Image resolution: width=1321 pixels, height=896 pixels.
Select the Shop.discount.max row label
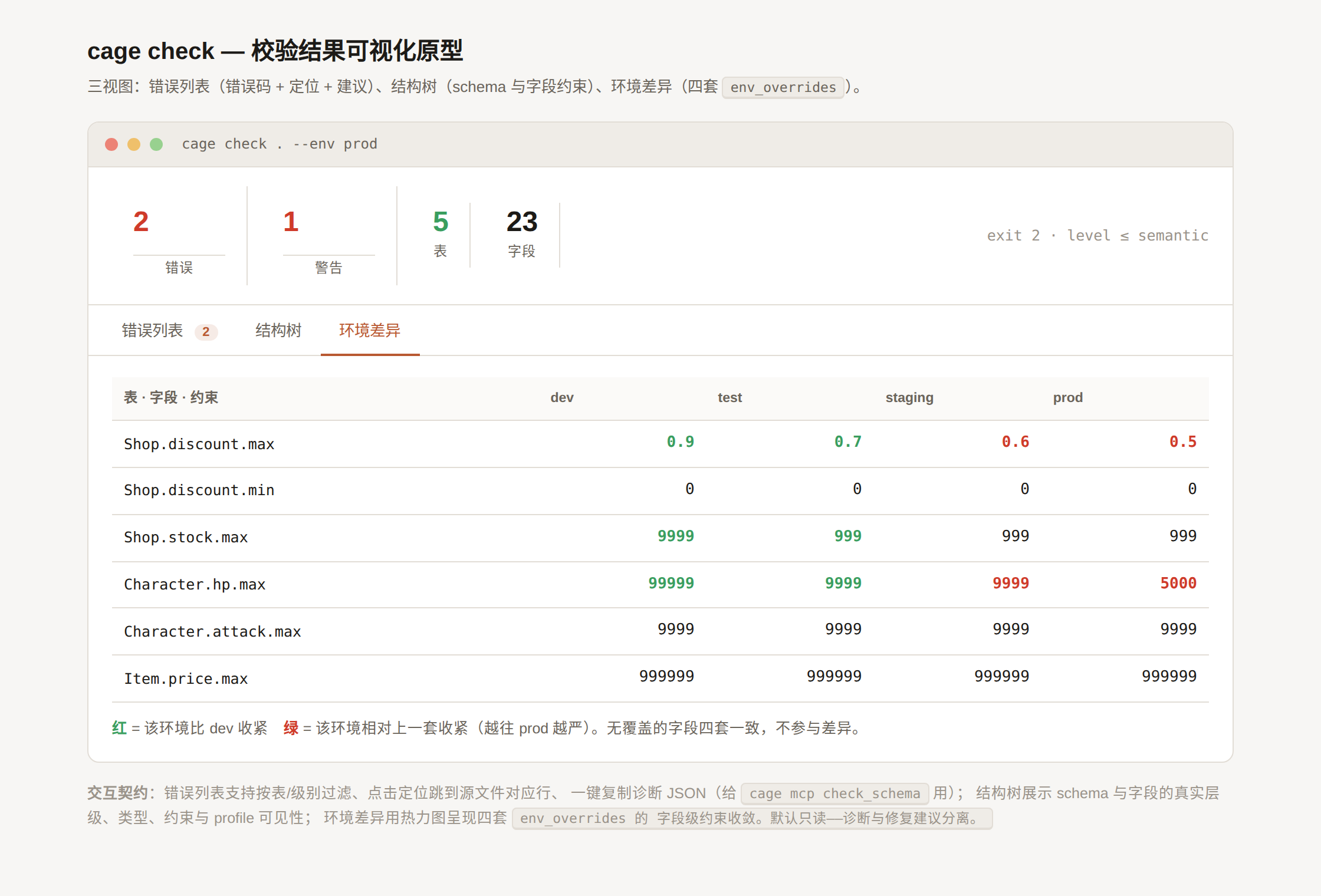199,444
